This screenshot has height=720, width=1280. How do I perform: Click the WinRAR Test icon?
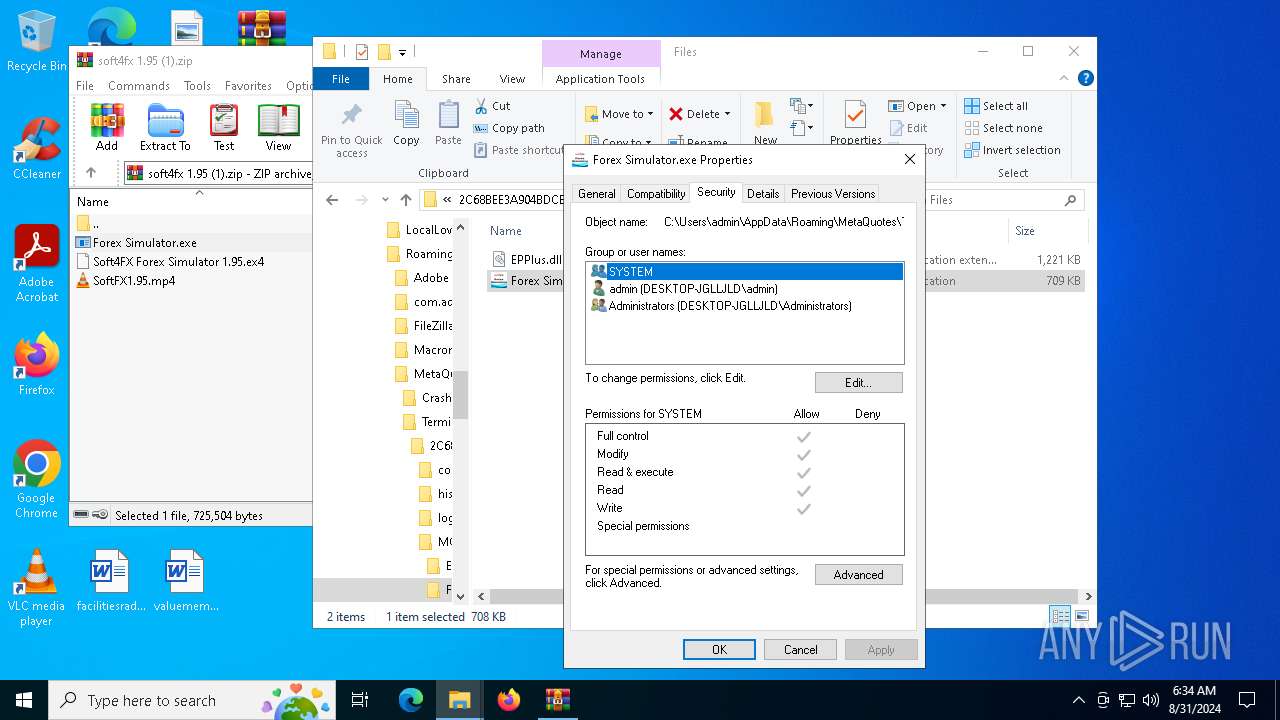coord(224,127)
